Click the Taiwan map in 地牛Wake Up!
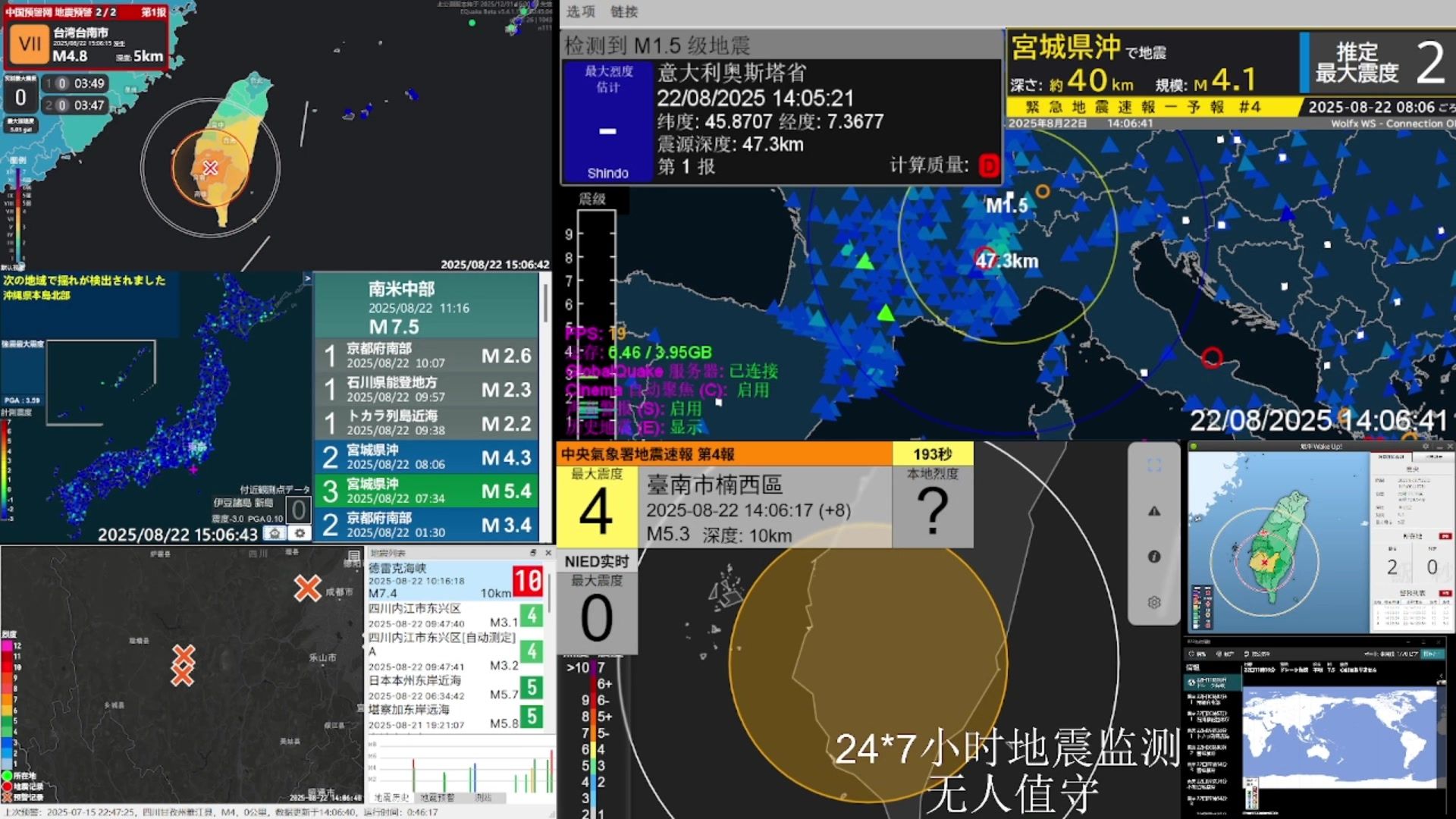The height and width of the screenshot is (819, 1456). (1278, 542)
